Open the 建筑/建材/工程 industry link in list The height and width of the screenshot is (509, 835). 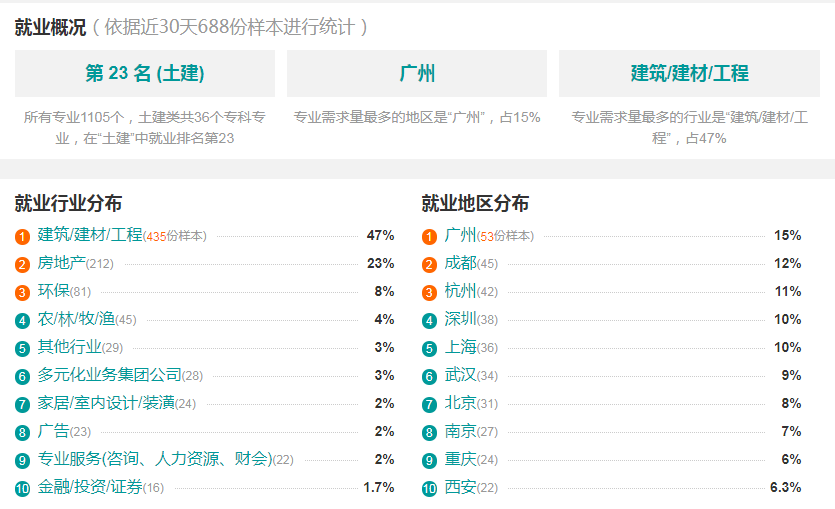click(90, 235)
